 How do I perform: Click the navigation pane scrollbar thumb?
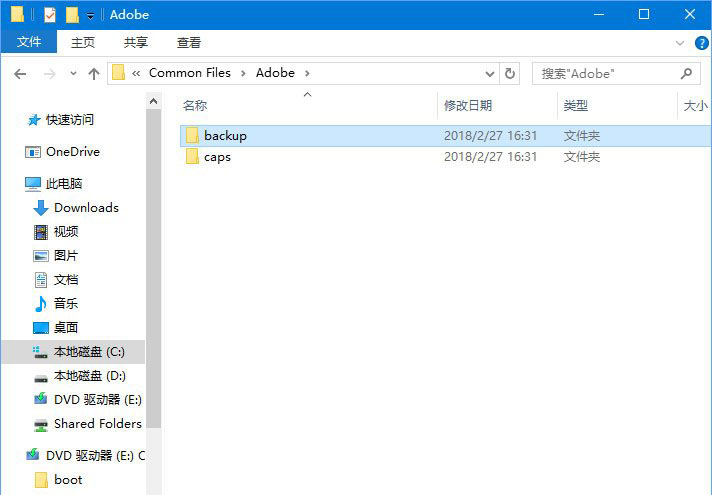tap(153, 268)
